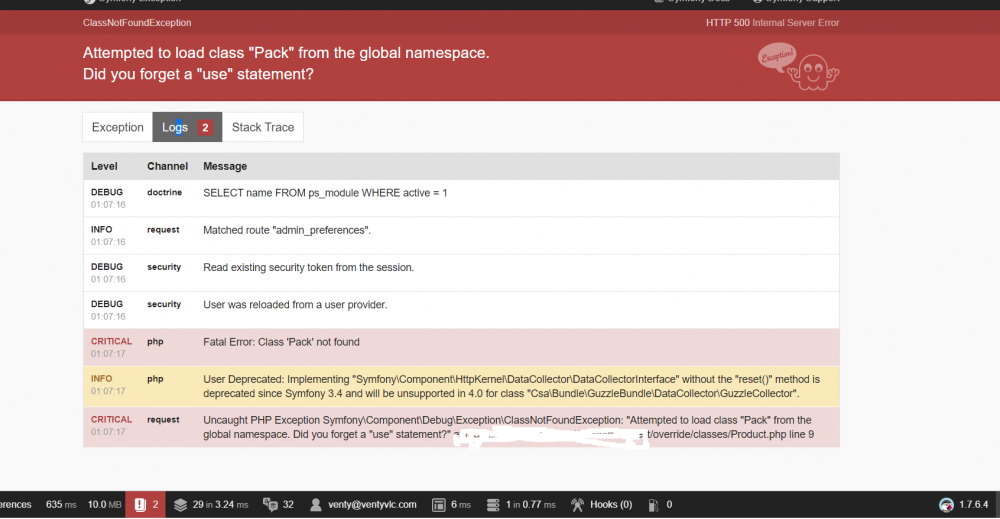The width and height of the screenshot is (1000, 519).
Task: Click the yellow INFO php level cell
Action: tap(108, 384)
